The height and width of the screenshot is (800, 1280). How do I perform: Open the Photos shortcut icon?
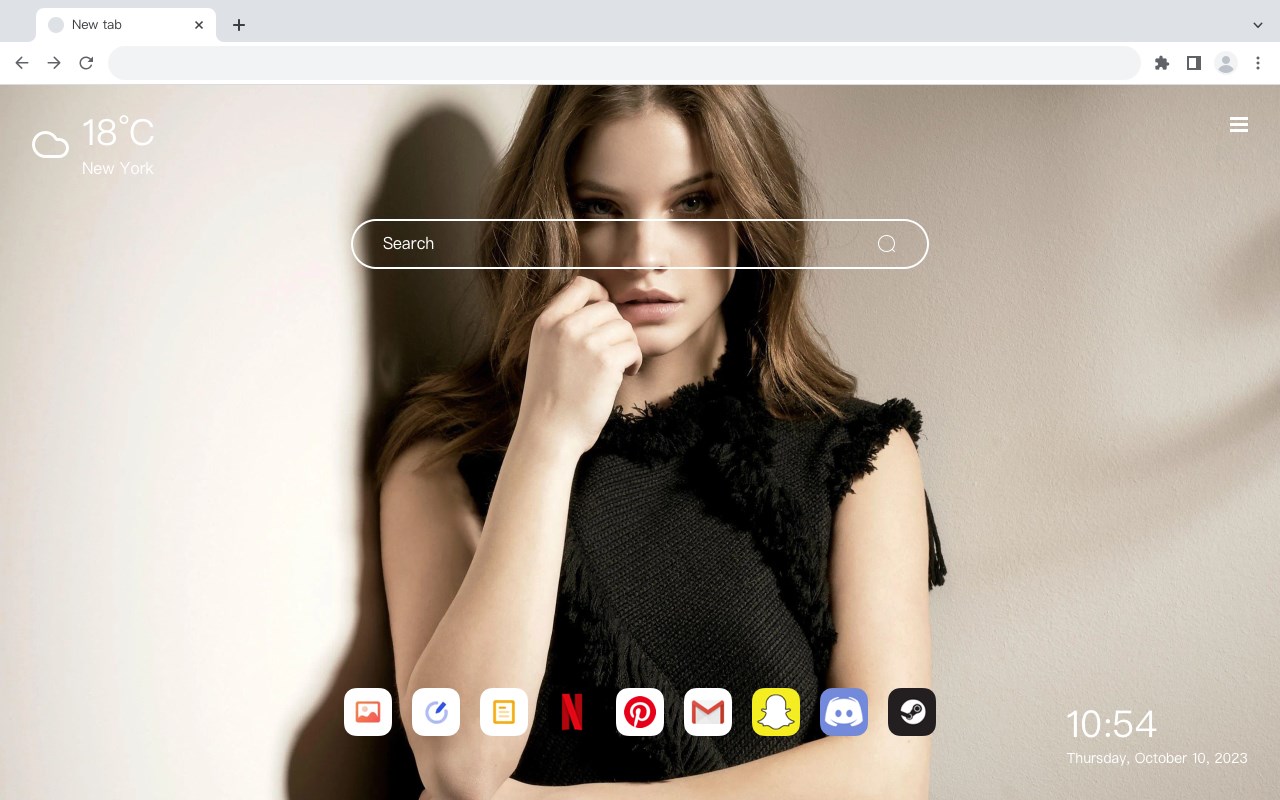pyautogui.click(x=368, y=712)
